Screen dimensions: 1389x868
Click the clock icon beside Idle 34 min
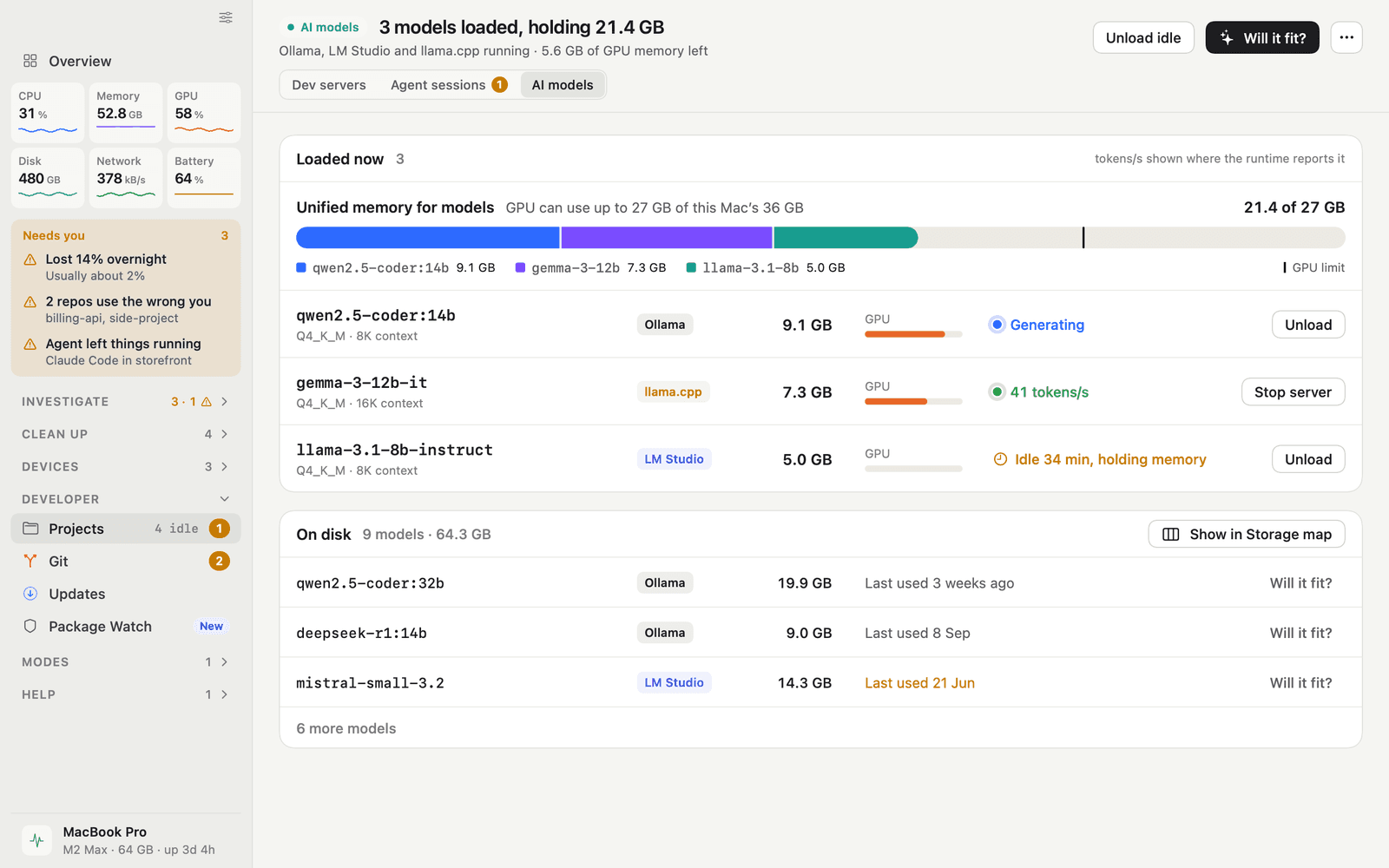pyautogui.click(x=1000, y=459)
